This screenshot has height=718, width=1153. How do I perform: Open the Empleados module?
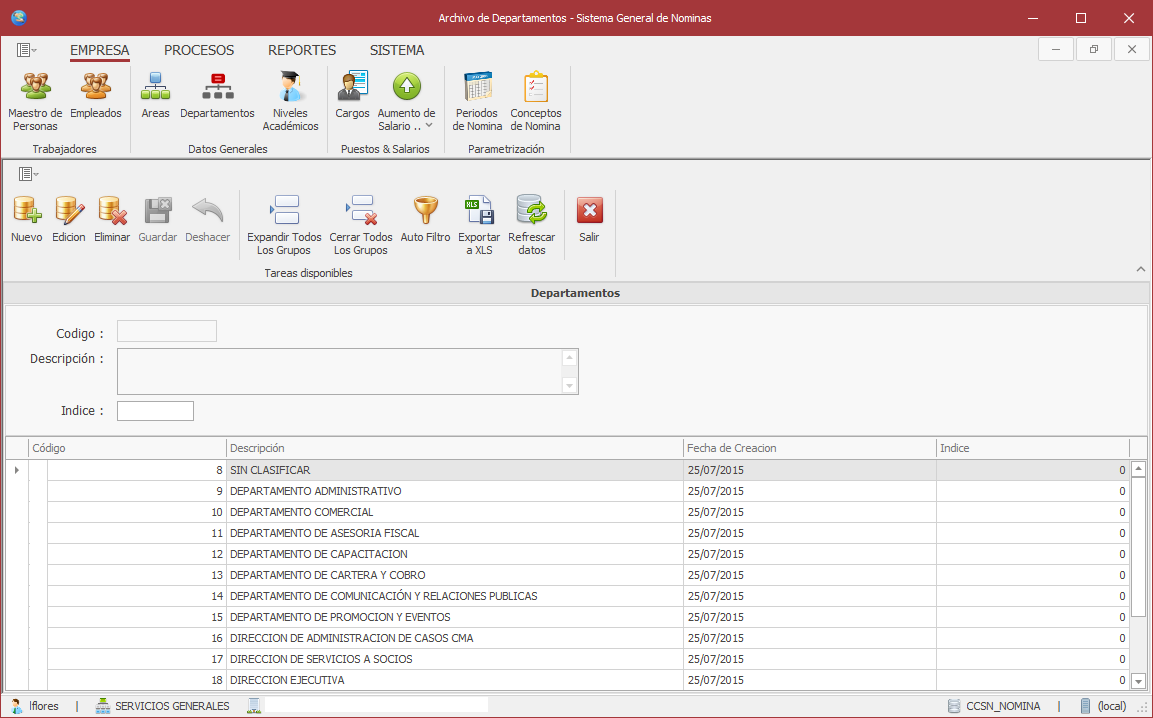[x=96, y=95]
